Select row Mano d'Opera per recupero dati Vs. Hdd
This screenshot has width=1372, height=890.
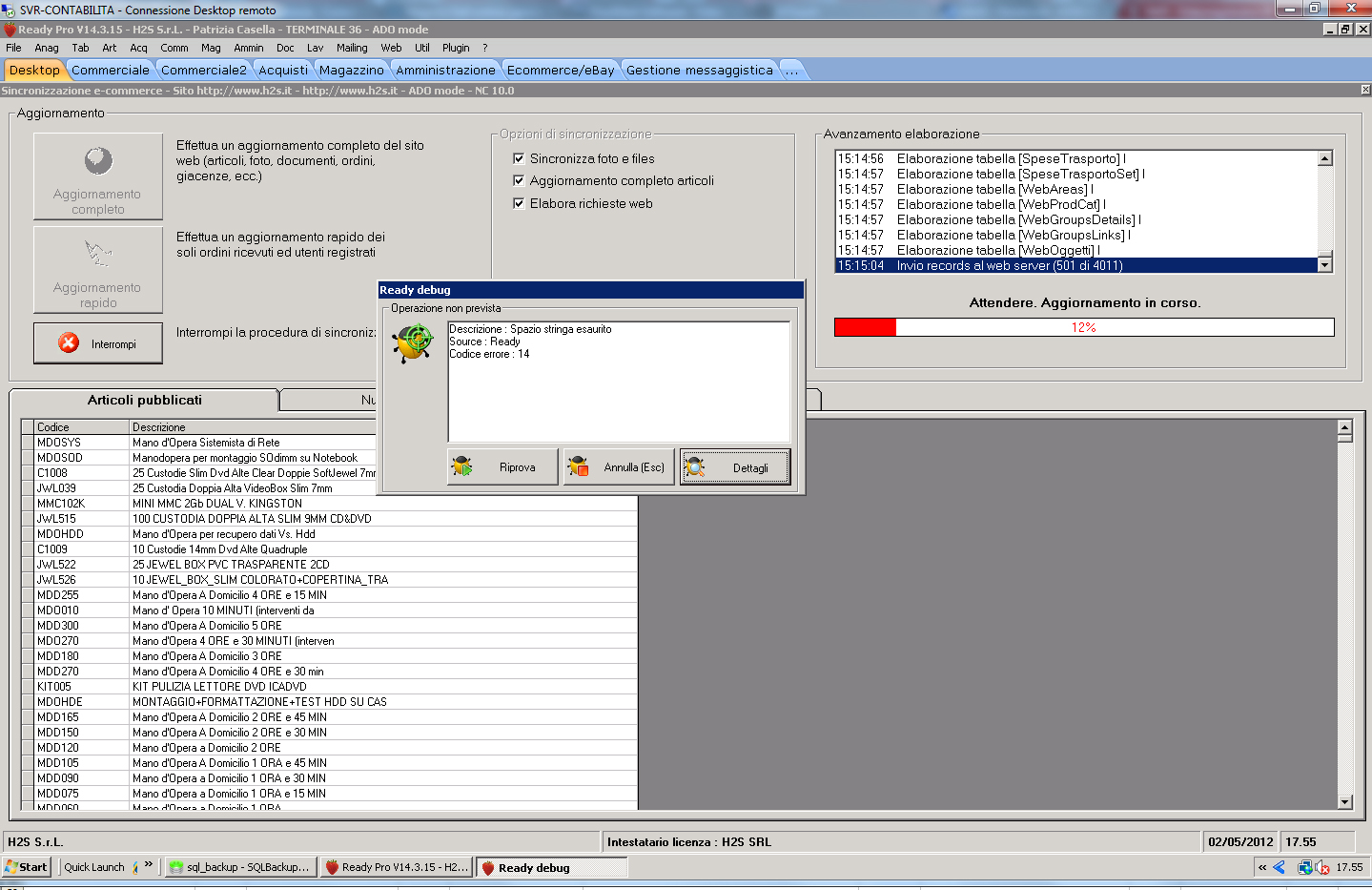coord(329,534)
